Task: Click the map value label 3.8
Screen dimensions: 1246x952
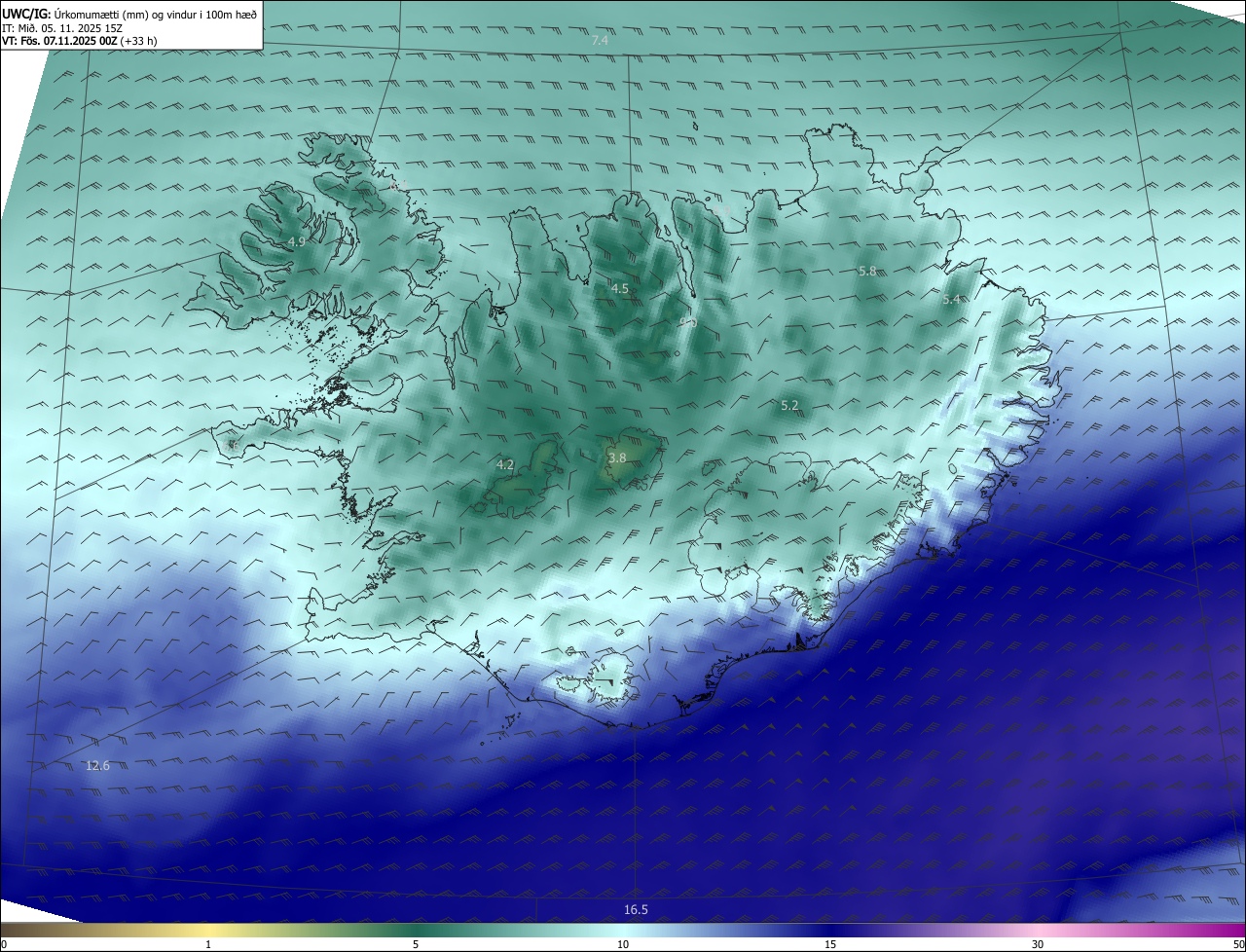Action: point(617,458)
